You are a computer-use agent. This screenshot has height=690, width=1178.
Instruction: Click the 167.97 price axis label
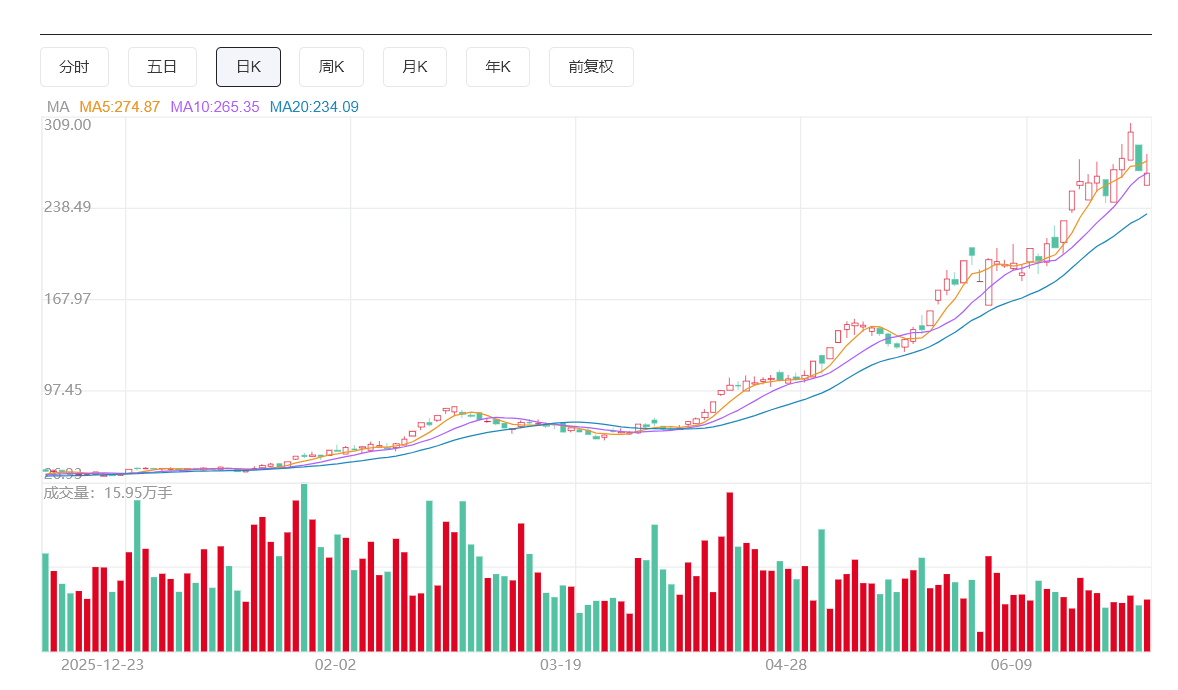pyautogui.click(x=67, y=298)
